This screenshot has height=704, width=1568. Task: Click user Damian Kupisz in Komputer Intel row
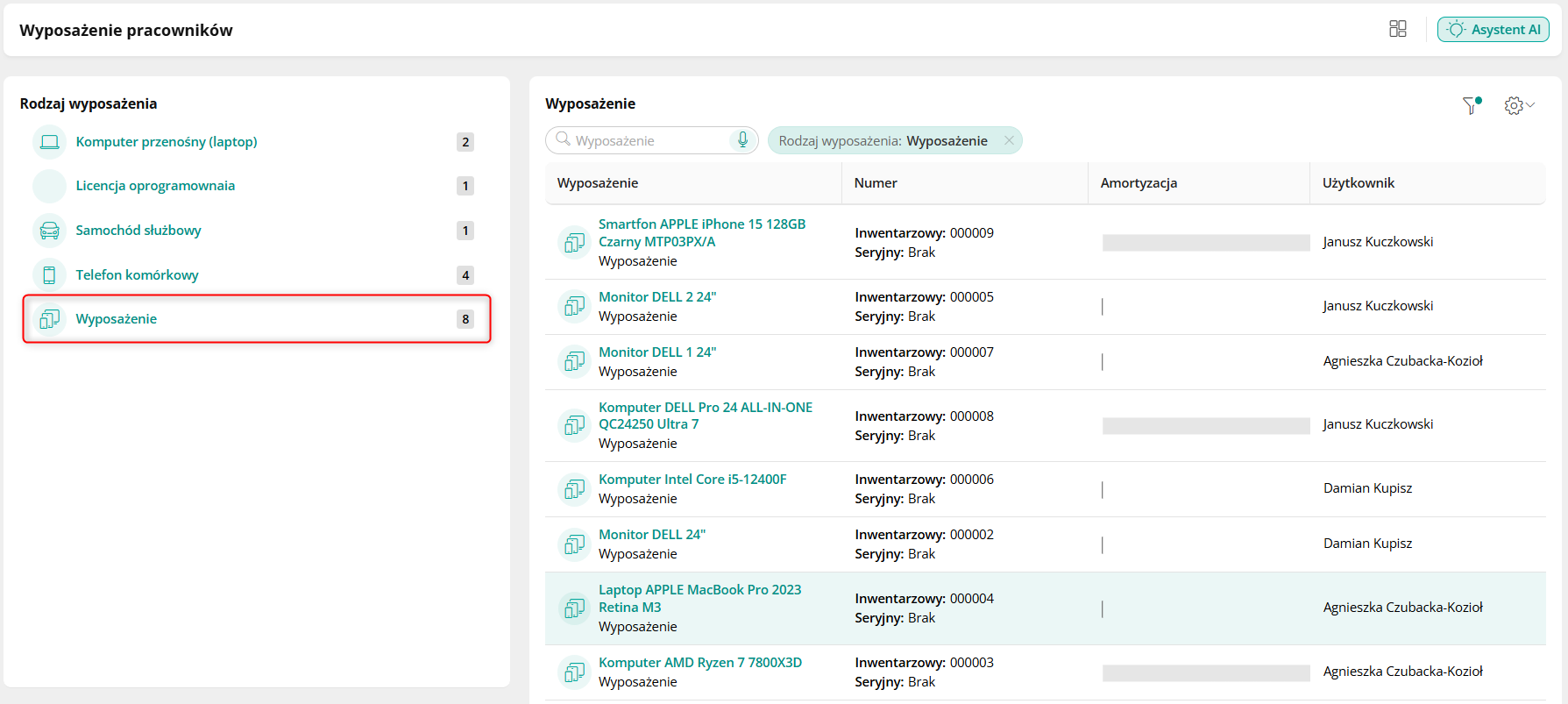[1368, 488]
